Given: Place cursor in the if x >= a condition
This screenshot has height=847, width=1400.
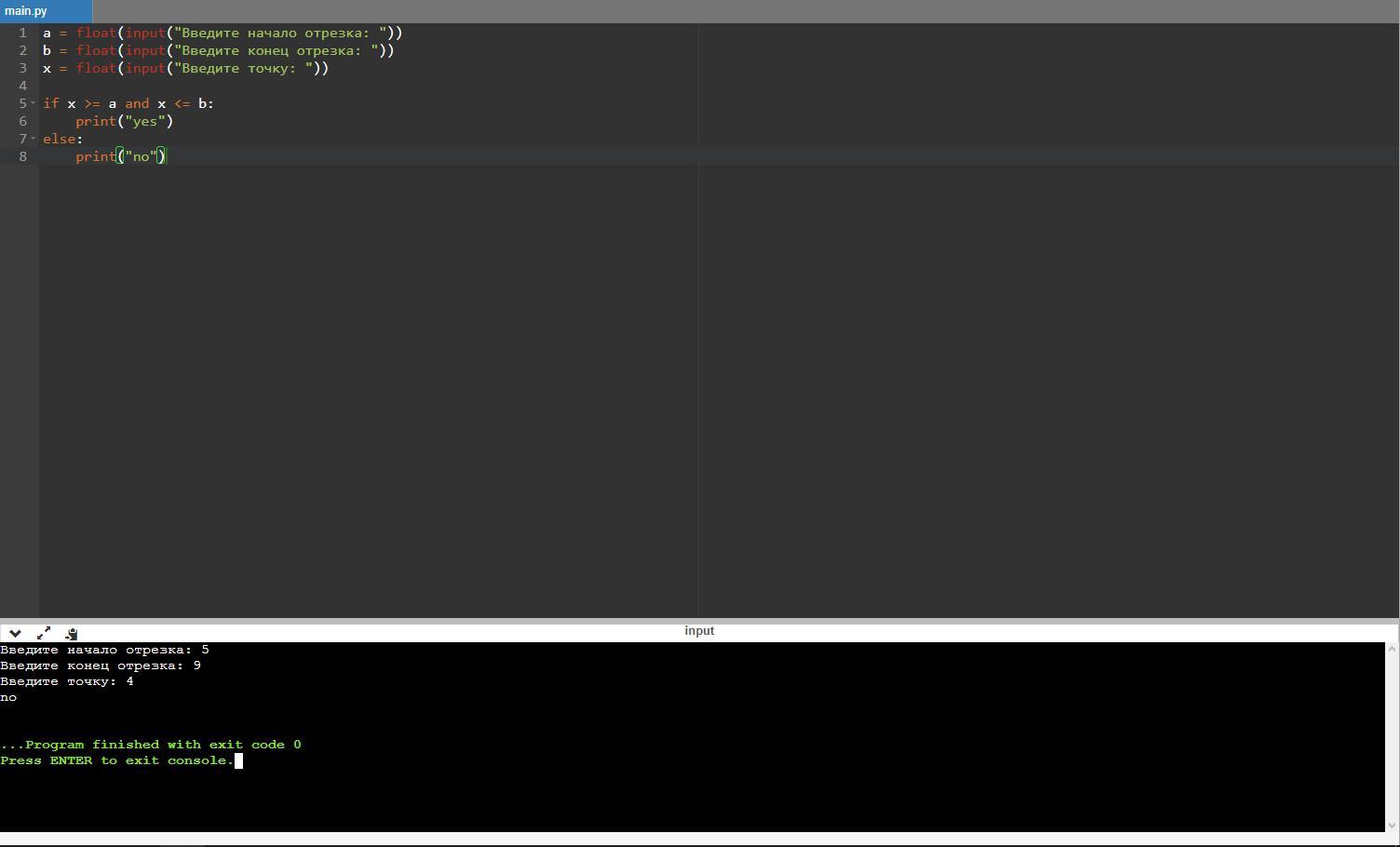Looking at the screenshot, I should tap(128, 103).
